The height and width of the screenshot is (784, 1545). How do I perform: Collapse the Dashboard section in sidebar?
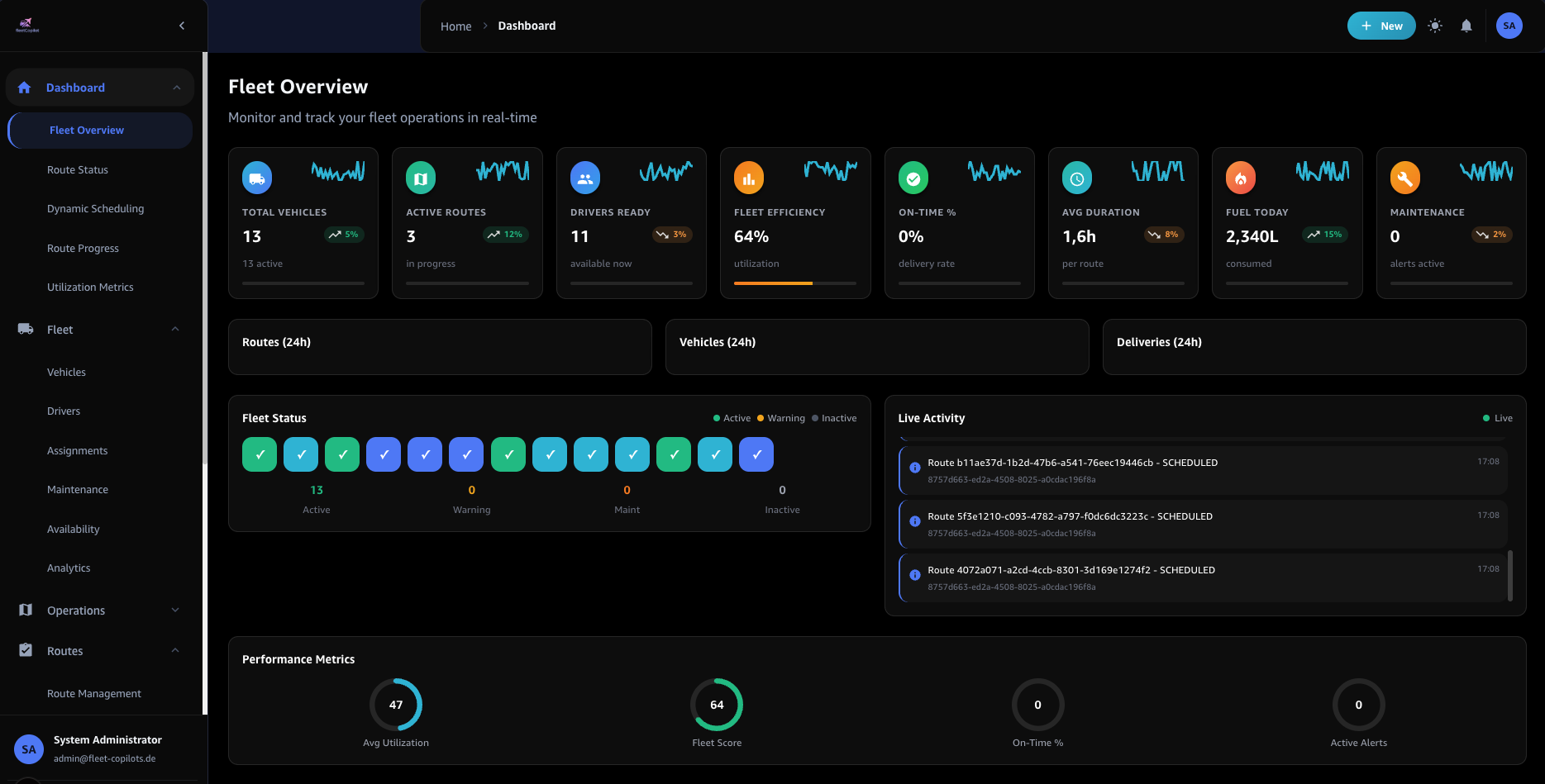(175, 87)
